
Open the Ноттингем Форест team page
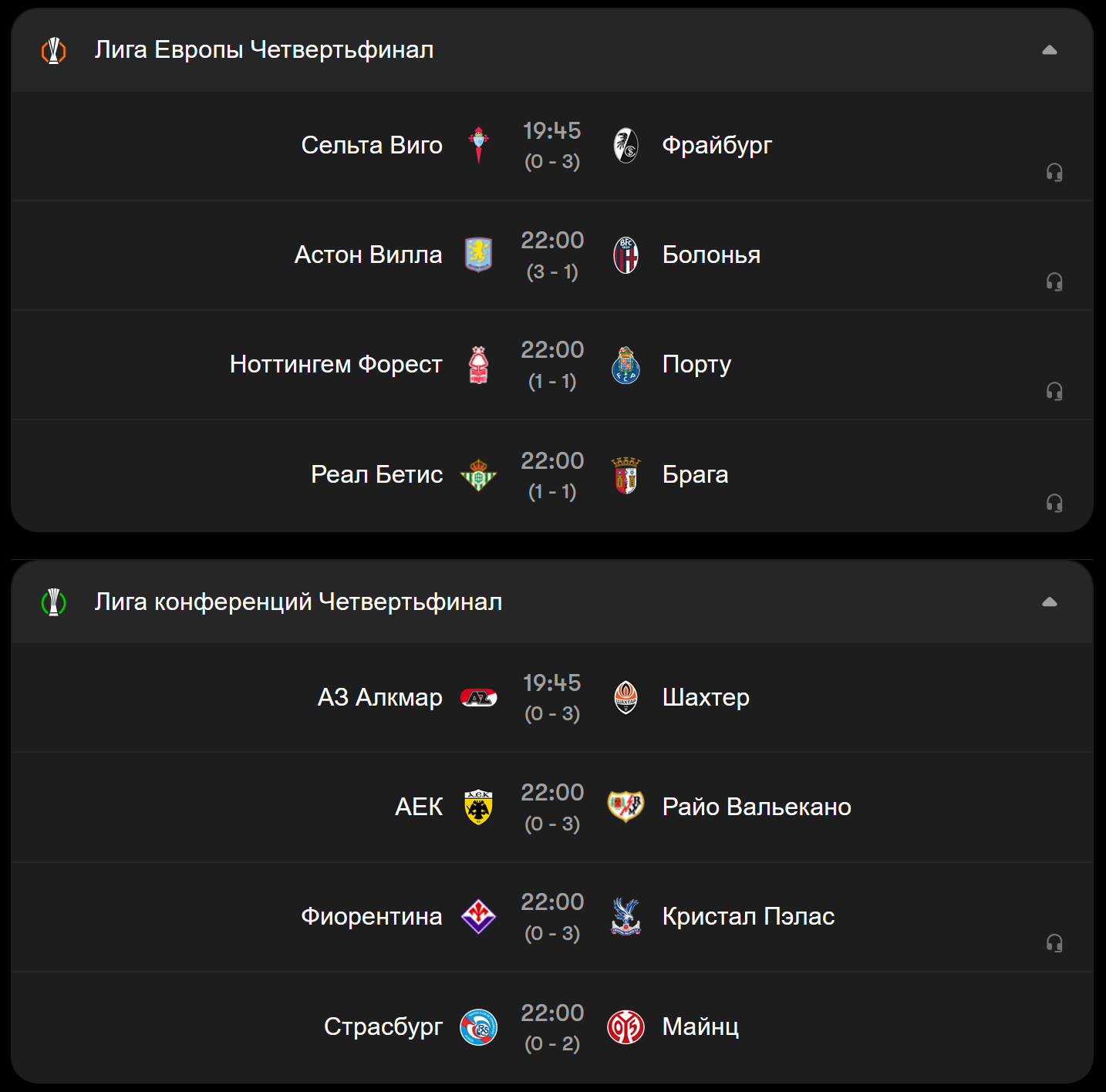[x=336, y=365]
